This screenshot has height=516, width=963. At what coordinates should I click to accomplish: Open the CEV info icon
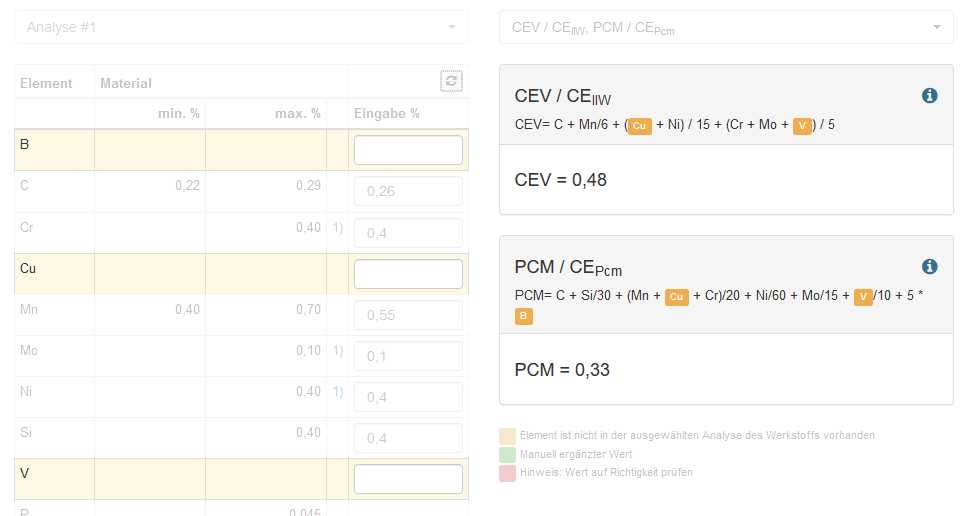pyautogui.click(x=929, y=96)
